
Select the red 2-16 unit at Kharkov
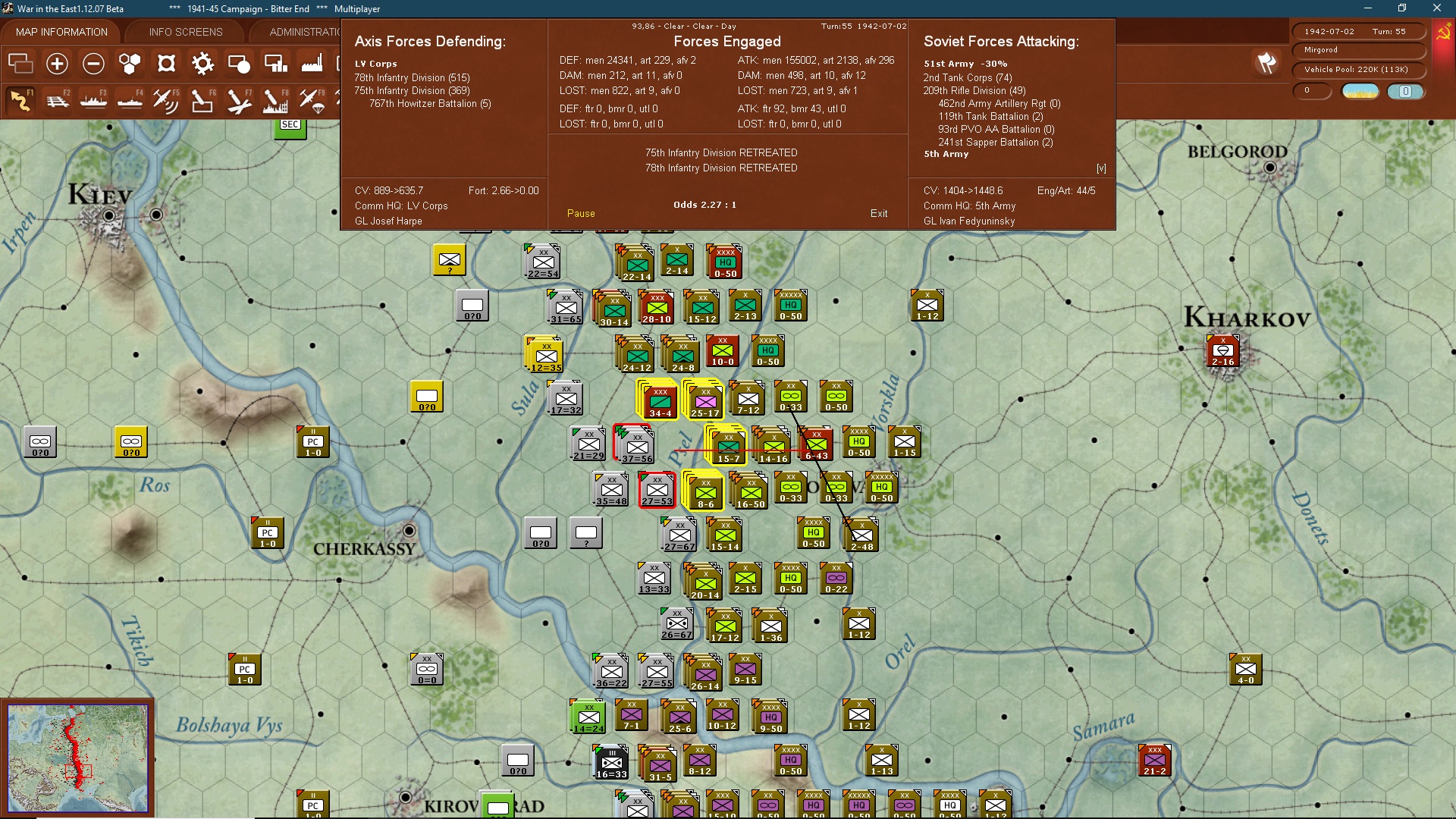[x=1222, y=352]
